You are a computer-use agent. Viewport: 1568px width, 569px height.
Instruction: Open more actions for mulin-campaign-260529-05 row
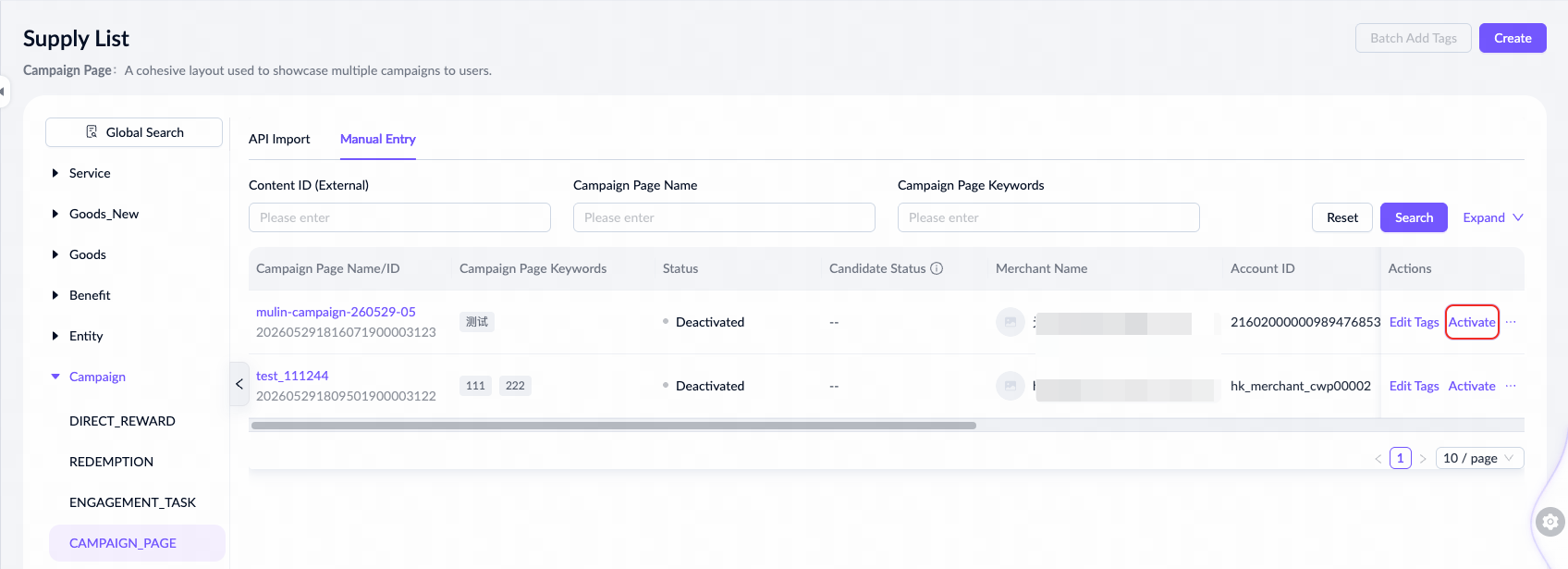[1511, 322]
